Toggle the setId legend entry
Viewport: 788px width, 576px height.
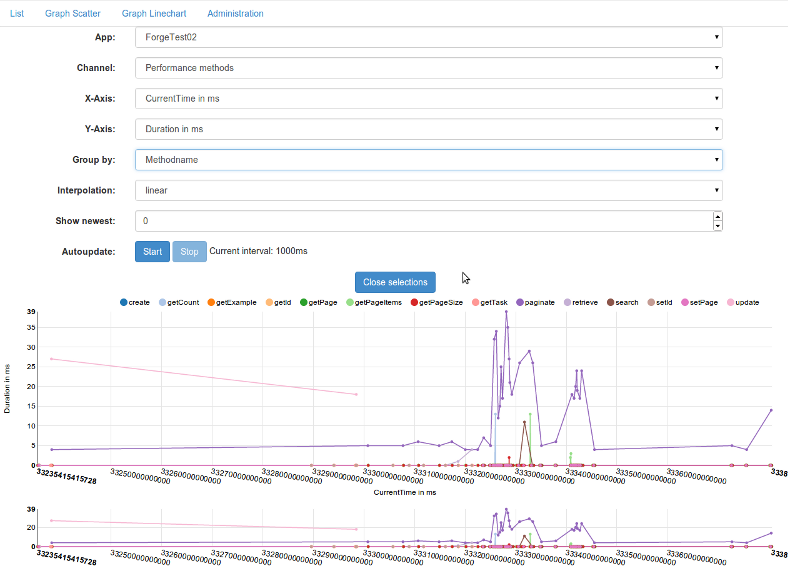(660, 303)
